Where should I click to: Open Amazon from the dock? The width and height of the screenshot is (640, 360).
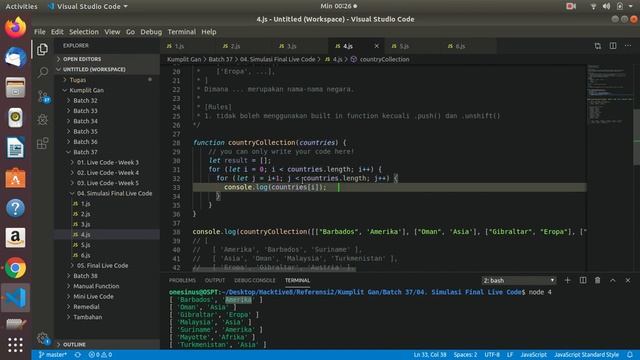[16, 238]
